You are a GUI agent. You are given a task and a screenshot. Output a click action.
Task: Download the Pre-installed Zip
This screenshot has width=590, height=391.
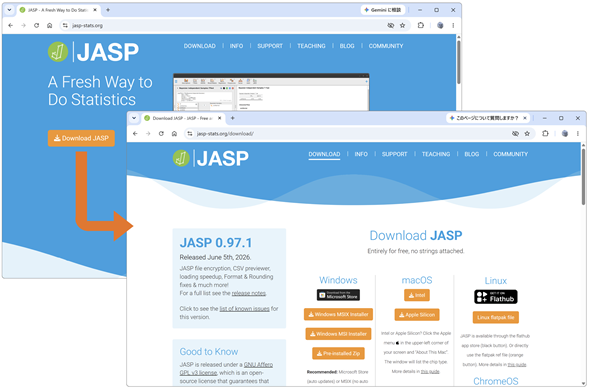pos(338,353)
